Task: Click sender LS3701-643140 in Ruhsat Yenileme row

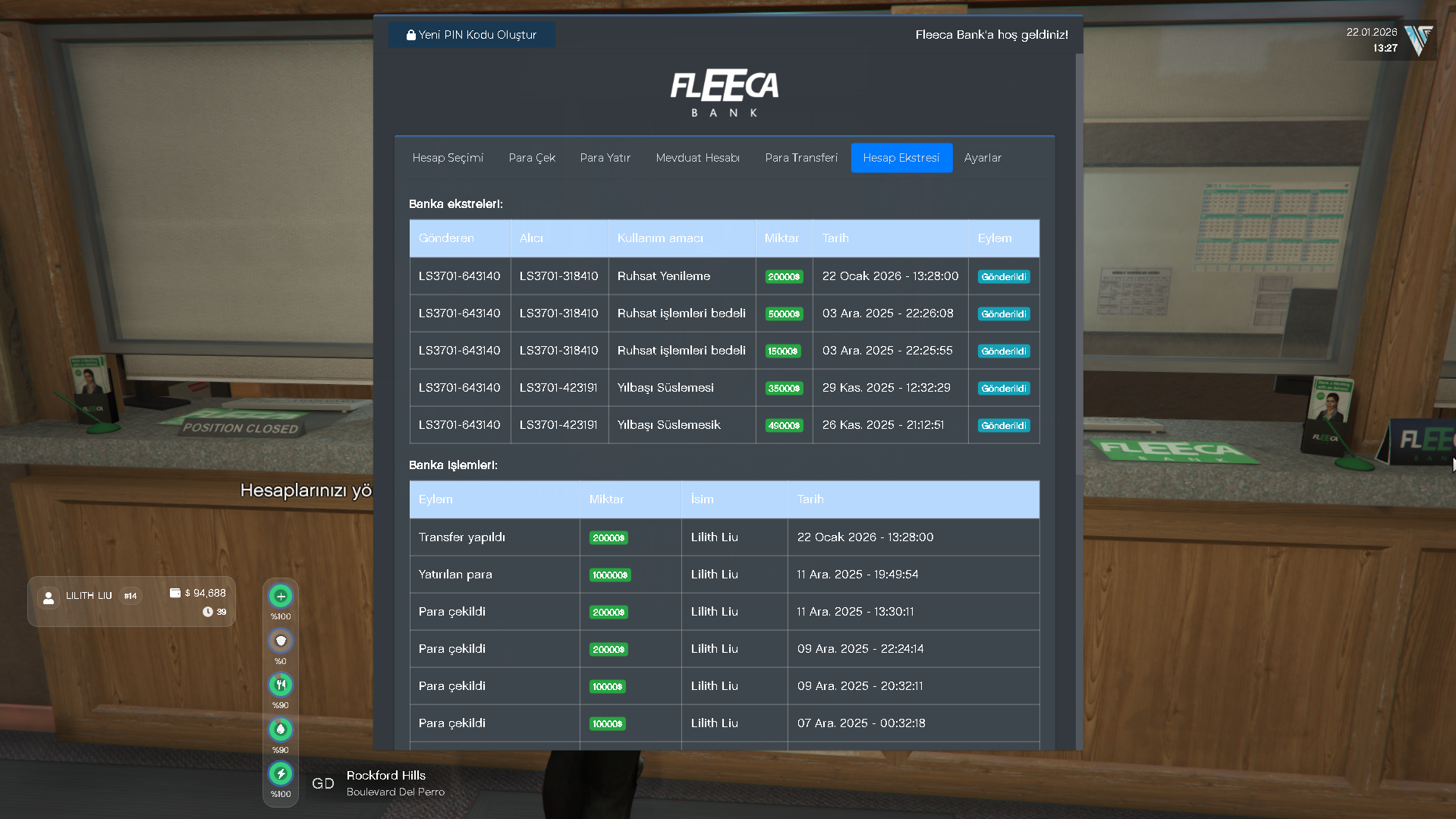Action: 459,276
